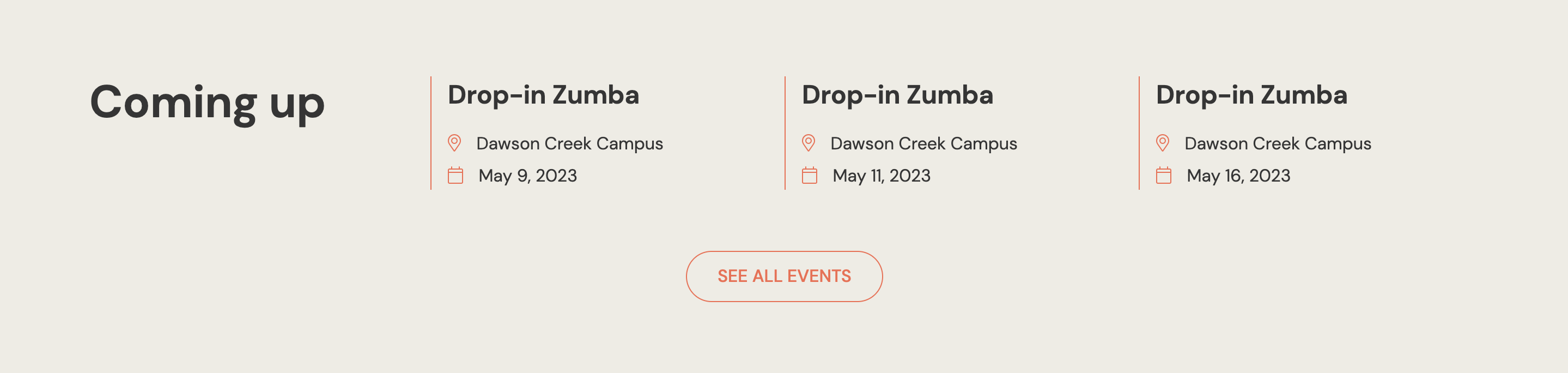Click calendar icon beside May 16, 2023
1568x373 pixels.
coord(1164,176)
